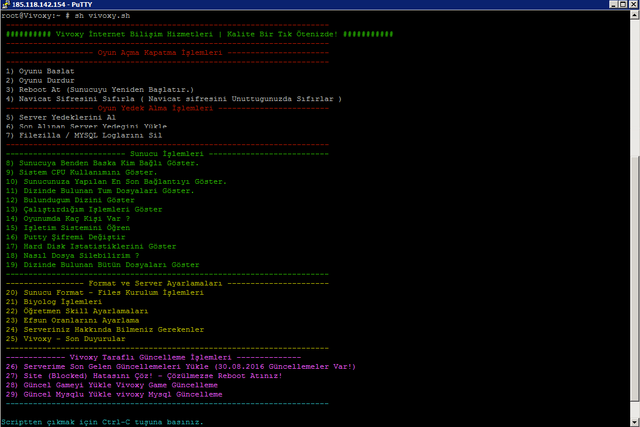Screen dimensions: 640x427
Task: Close the PuTTY window
Action: tap(633, 4)
